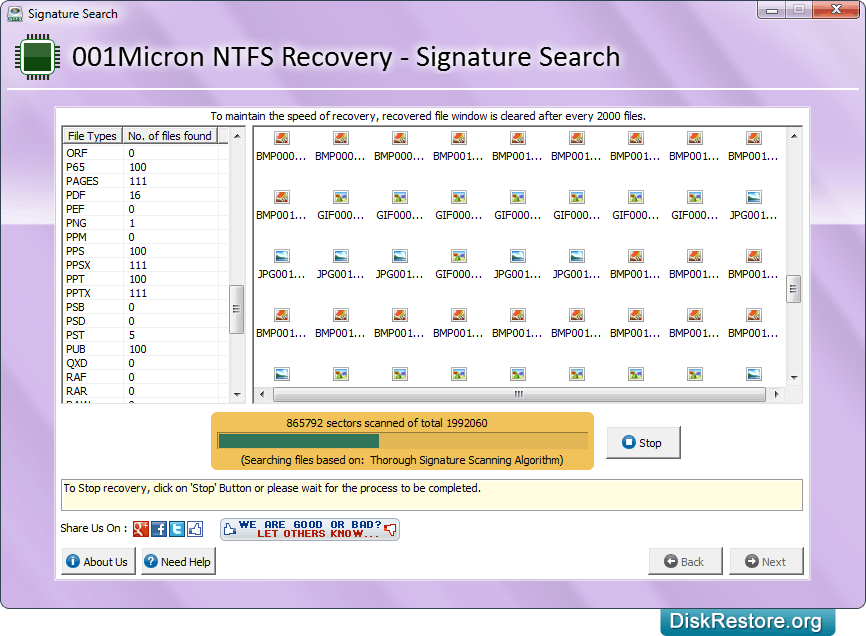
Task: Click the Stop button
Action: (x=643, y=443)
